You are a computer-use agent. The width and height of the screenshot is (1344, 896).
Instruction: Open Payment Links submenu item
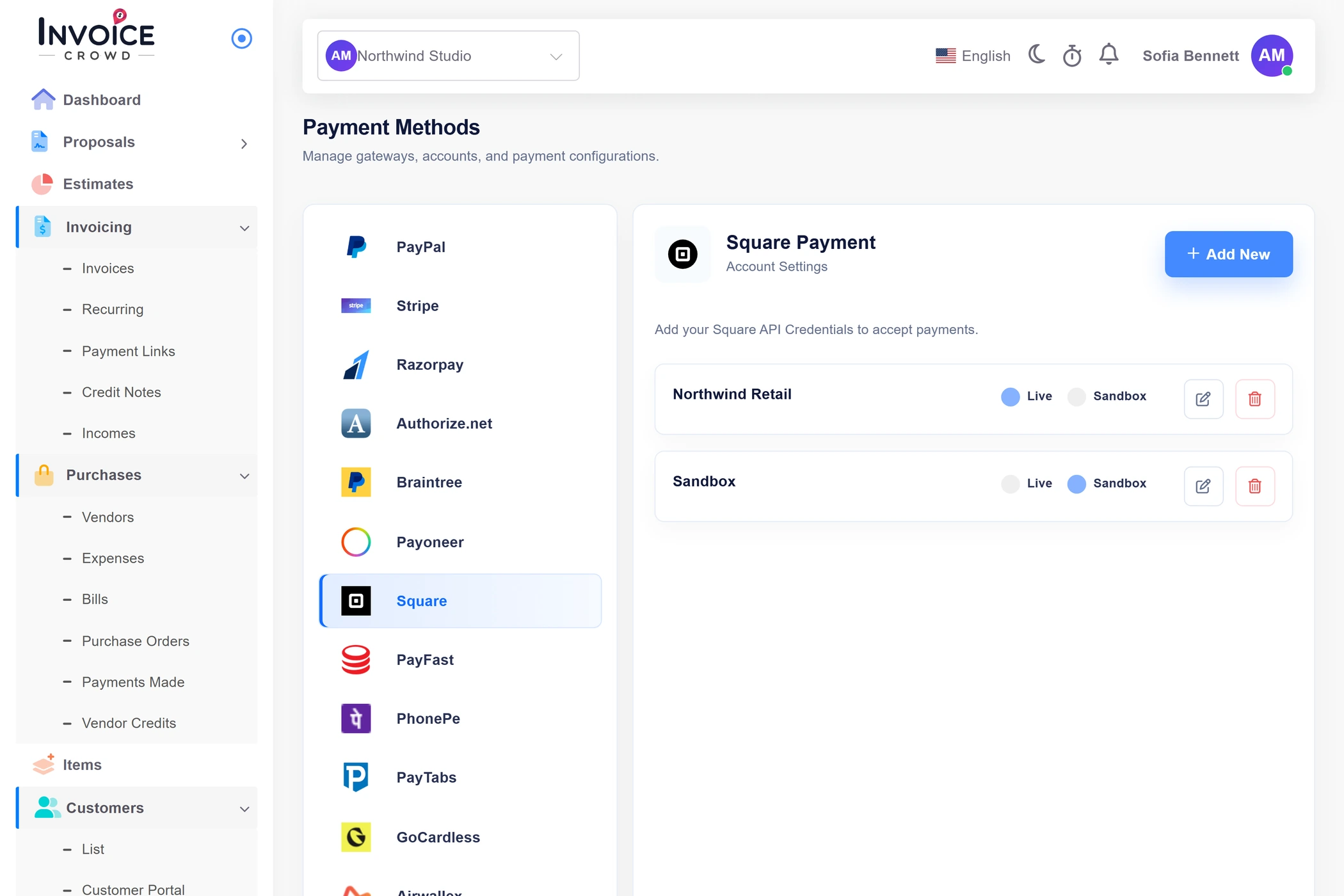click(128, 351)
